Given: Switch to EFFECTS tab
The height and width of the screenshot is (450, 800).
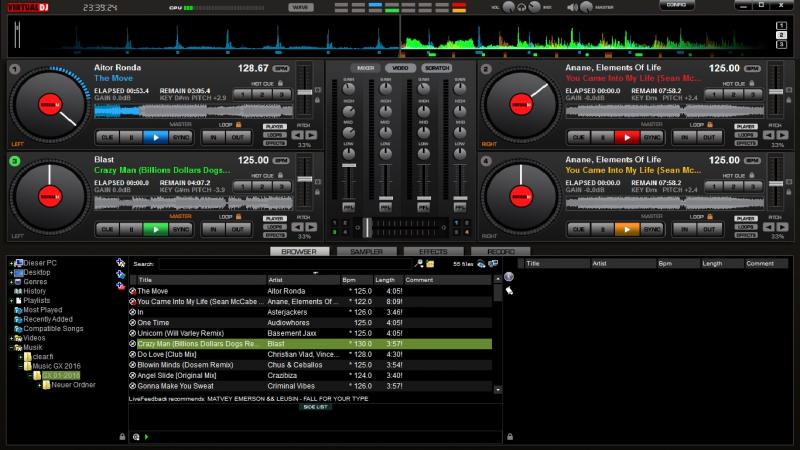Looking at the screenshot, I should (x=433, y=252).
